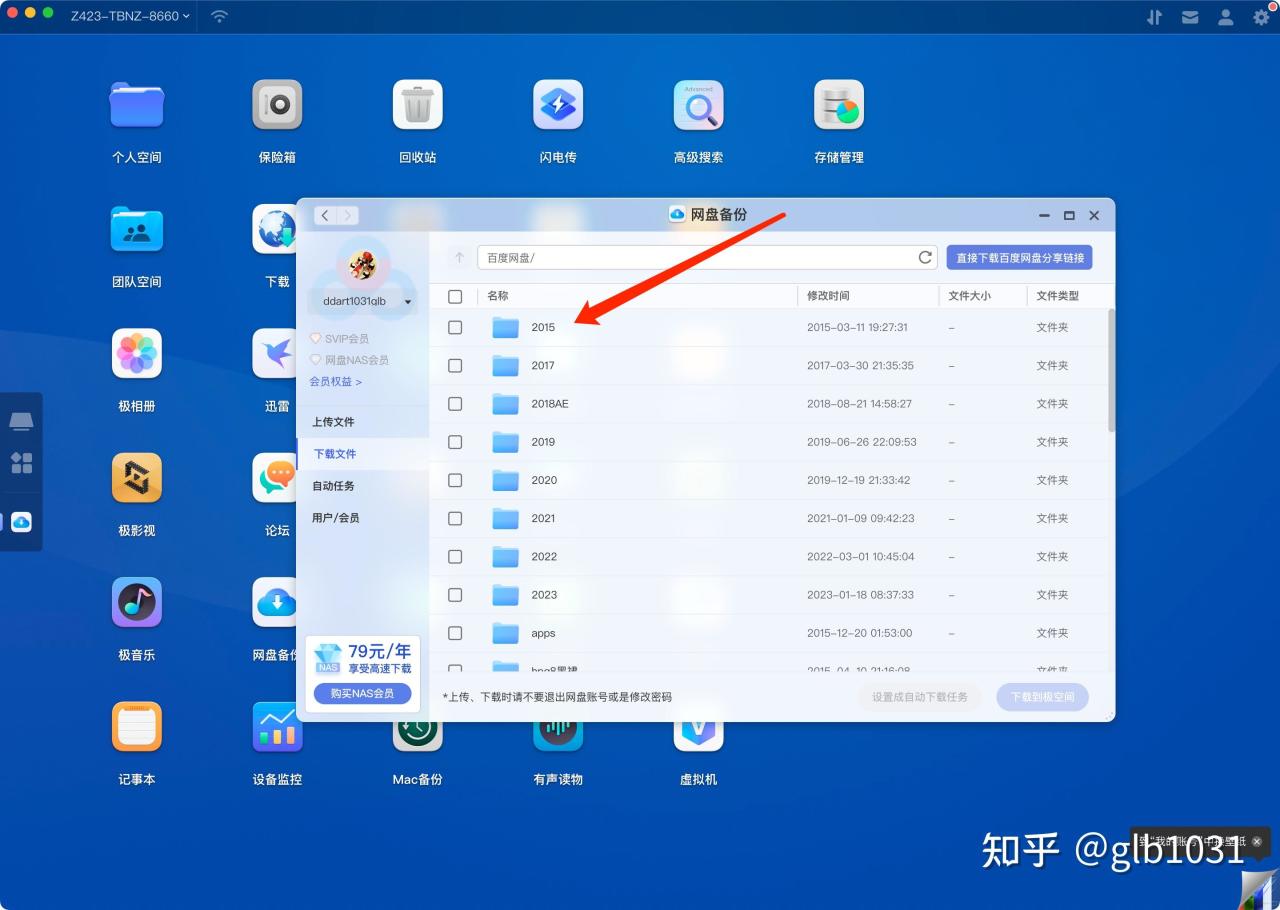Screen dimensions: 1280x910
Task: Launch 设备监控 device monitoring
Action: click(x=277, y=727)
